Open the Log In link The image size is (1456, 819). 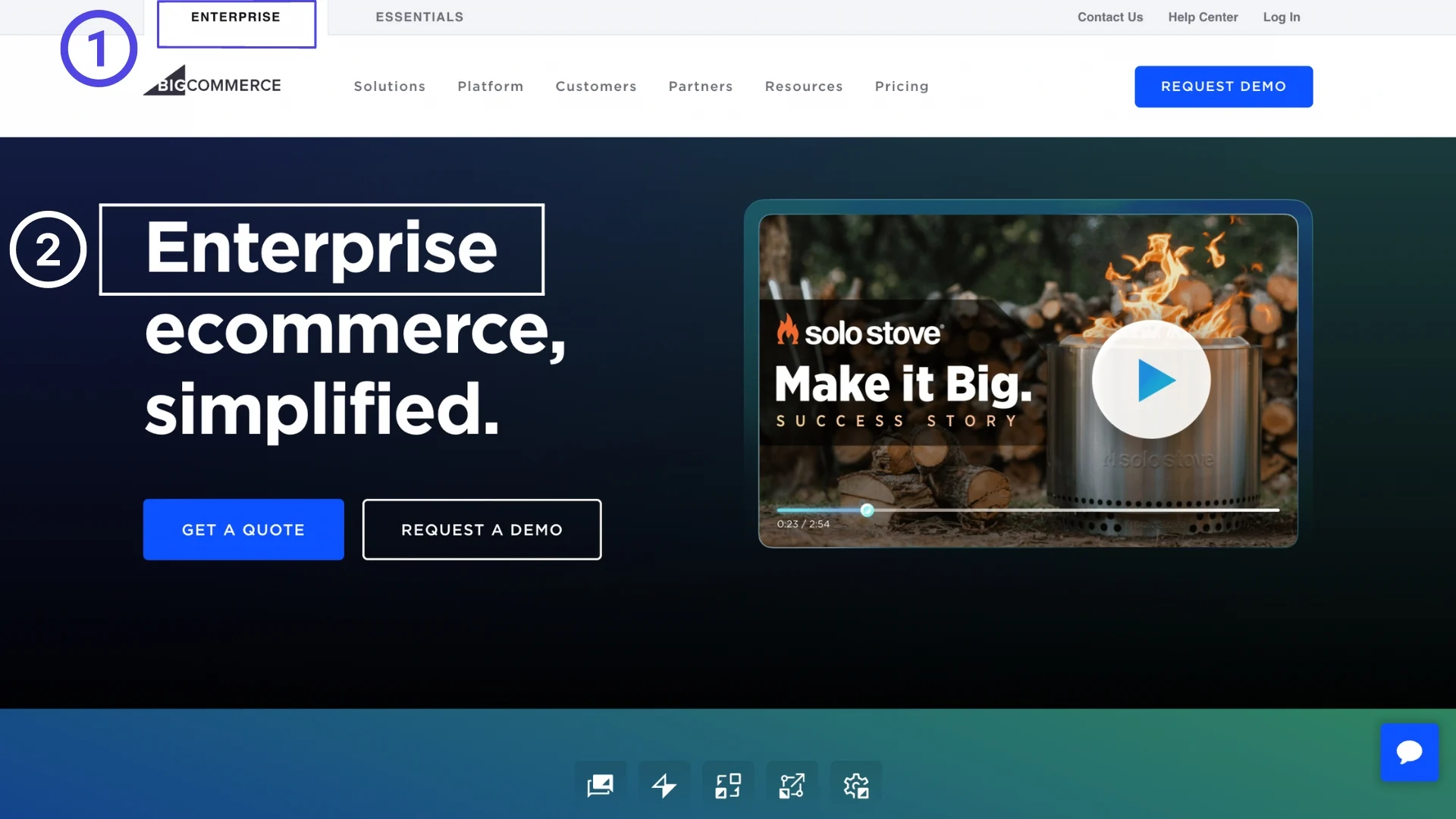pyautogui.click(x=1281, y=17)
